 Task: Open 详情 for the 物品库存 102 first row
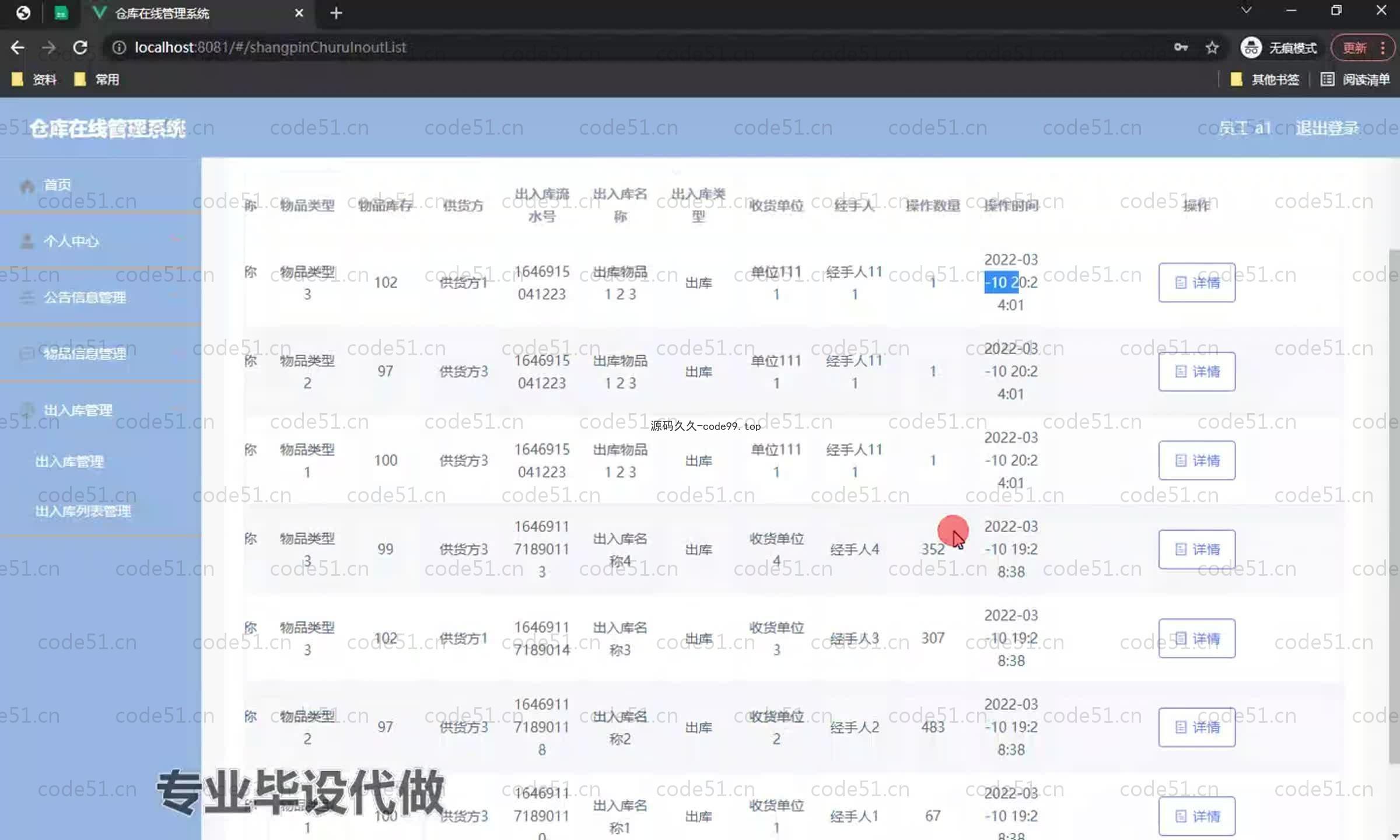1196,282
